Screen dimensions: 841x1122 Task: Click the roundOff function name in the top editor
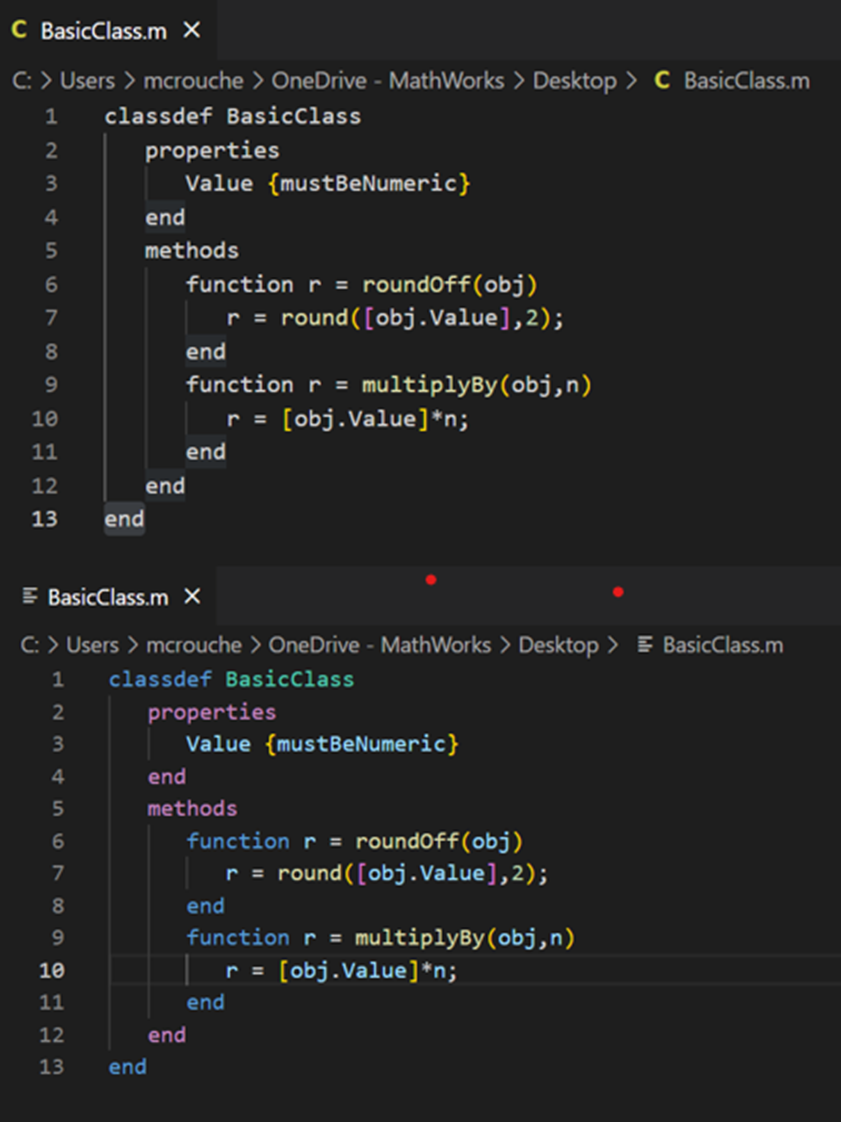point(416,285)
